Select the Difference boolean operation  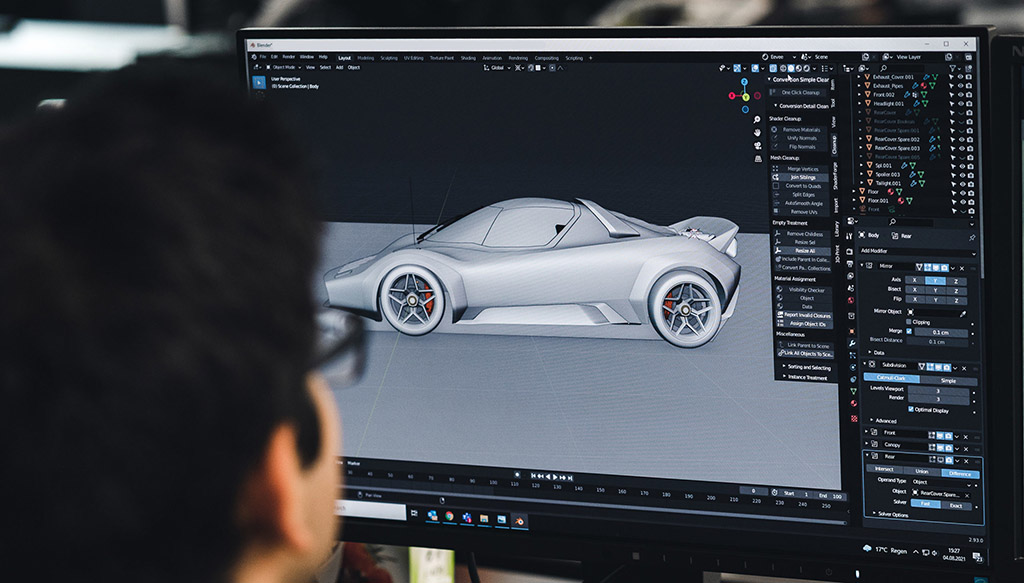pos(960,474)
